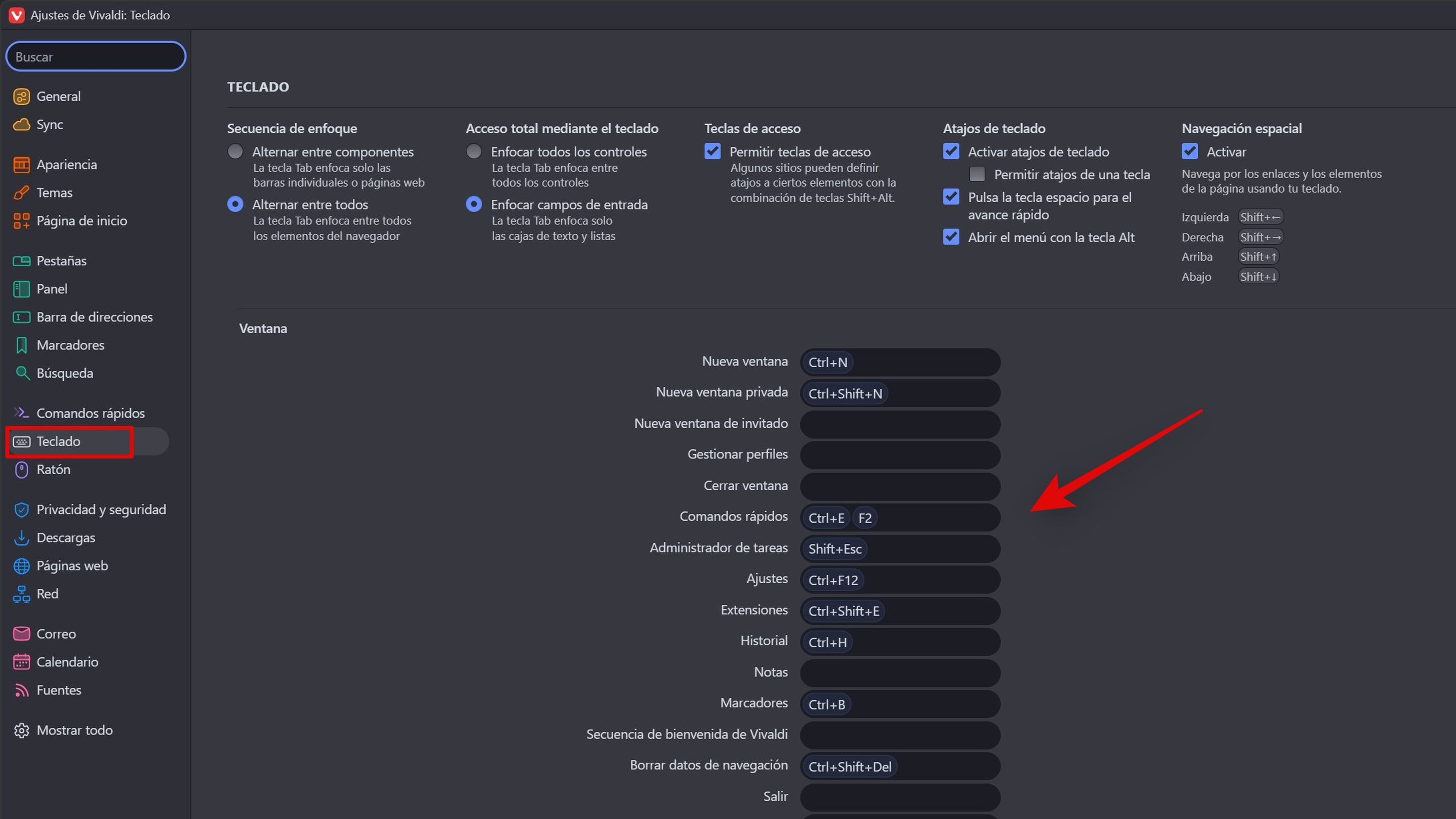Image resolution: width=1456 pixels, height=819 pixels.
Task: Click the Teclado keyboard icon in sidebar
Action: click(x=22, y=441)
